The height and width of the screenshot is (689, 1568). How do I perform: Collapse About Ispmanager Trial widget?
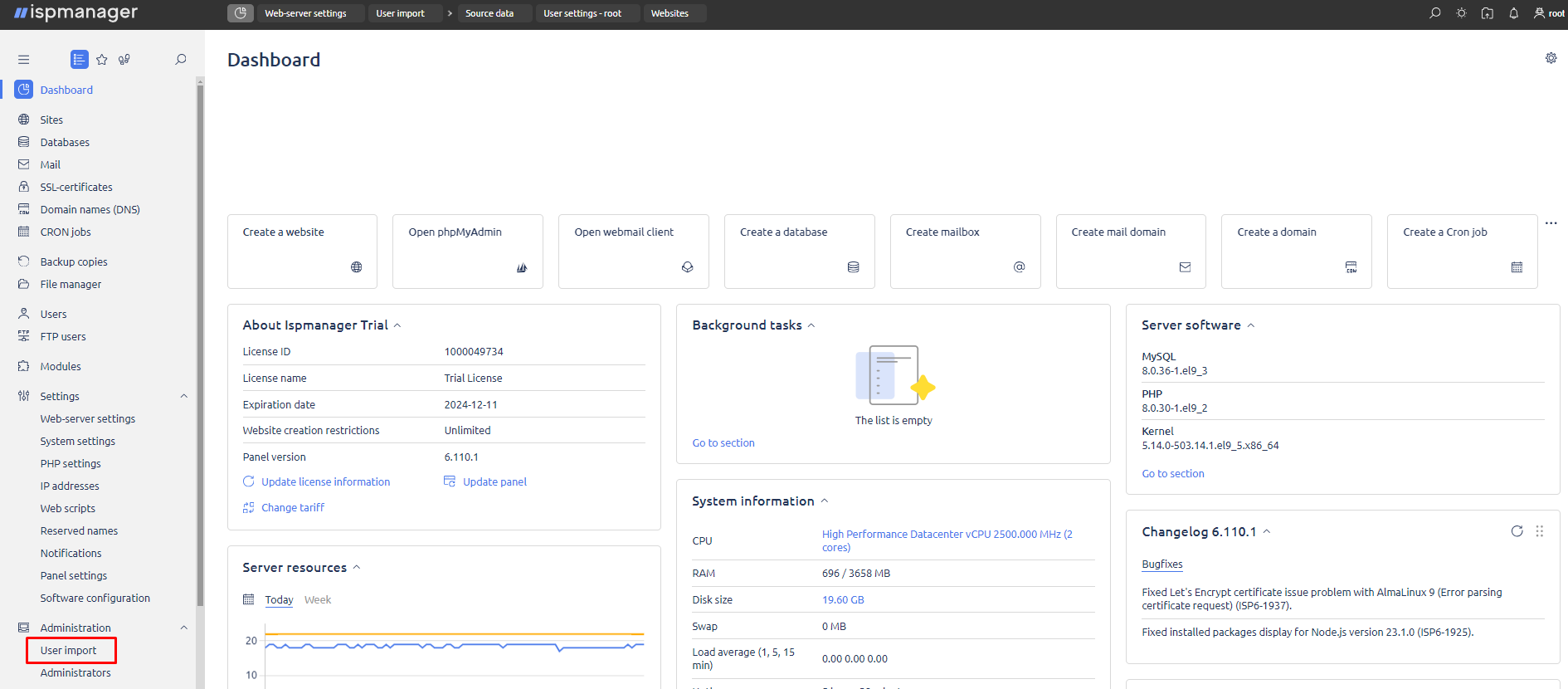(397, 325)
